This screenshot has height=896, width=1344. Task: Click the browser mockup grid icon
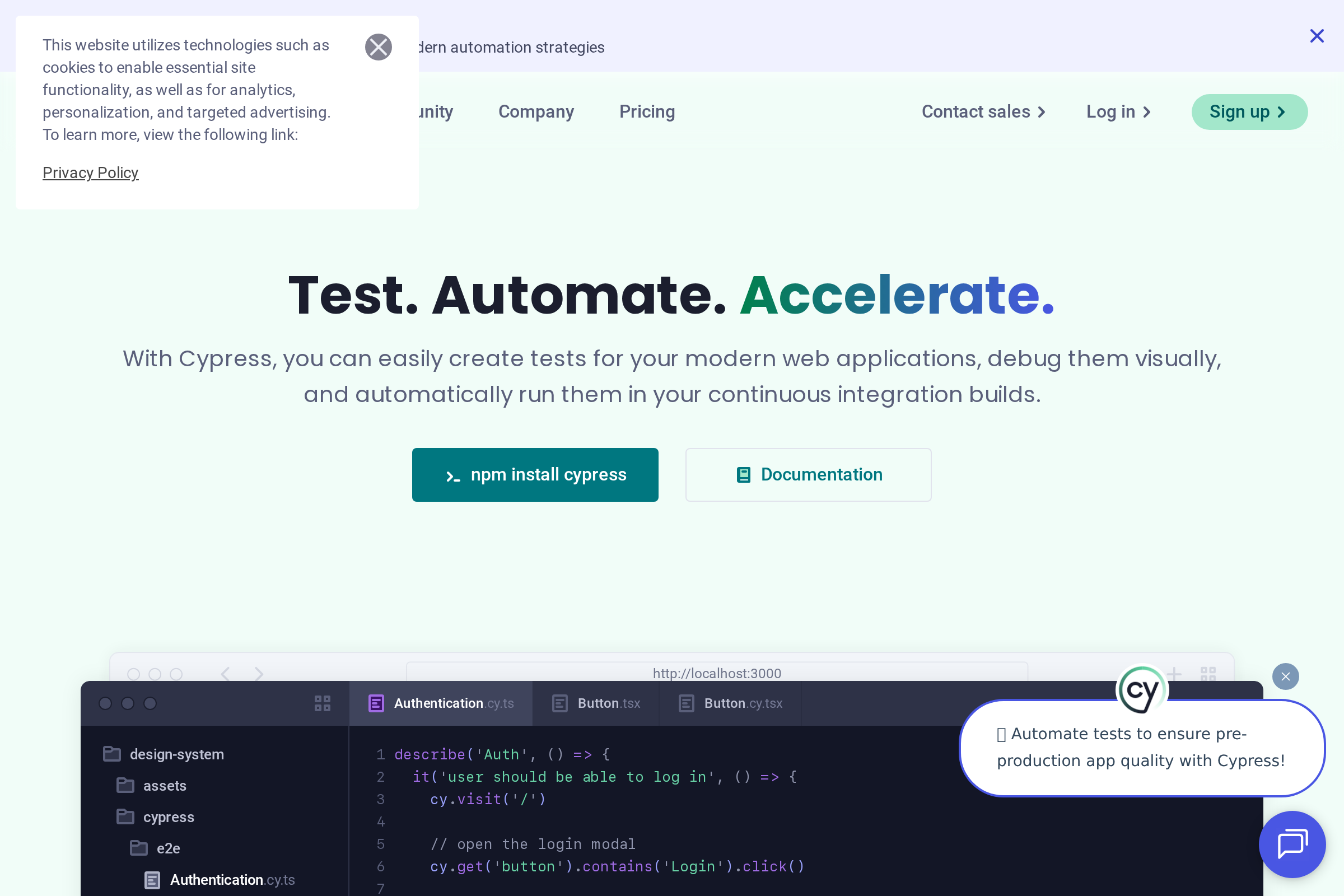1208,673
